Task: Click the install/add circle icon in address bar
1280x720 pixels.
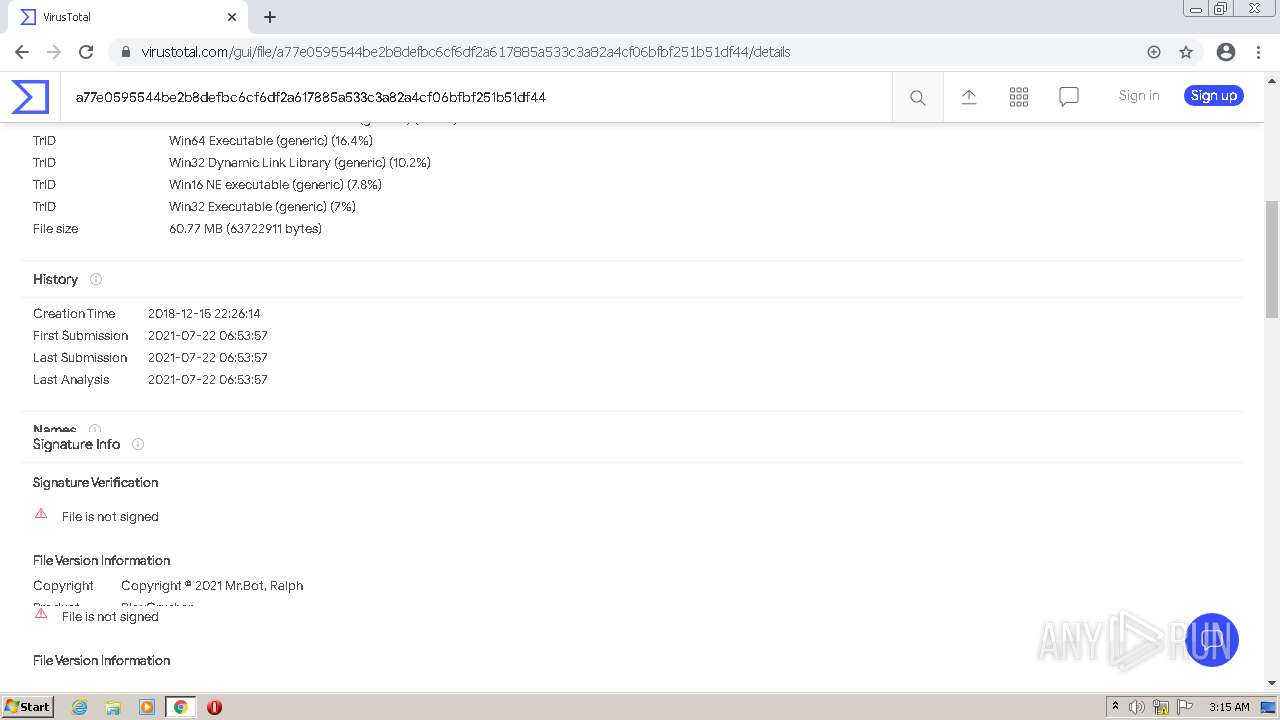Action: (x=1154, y=52)
